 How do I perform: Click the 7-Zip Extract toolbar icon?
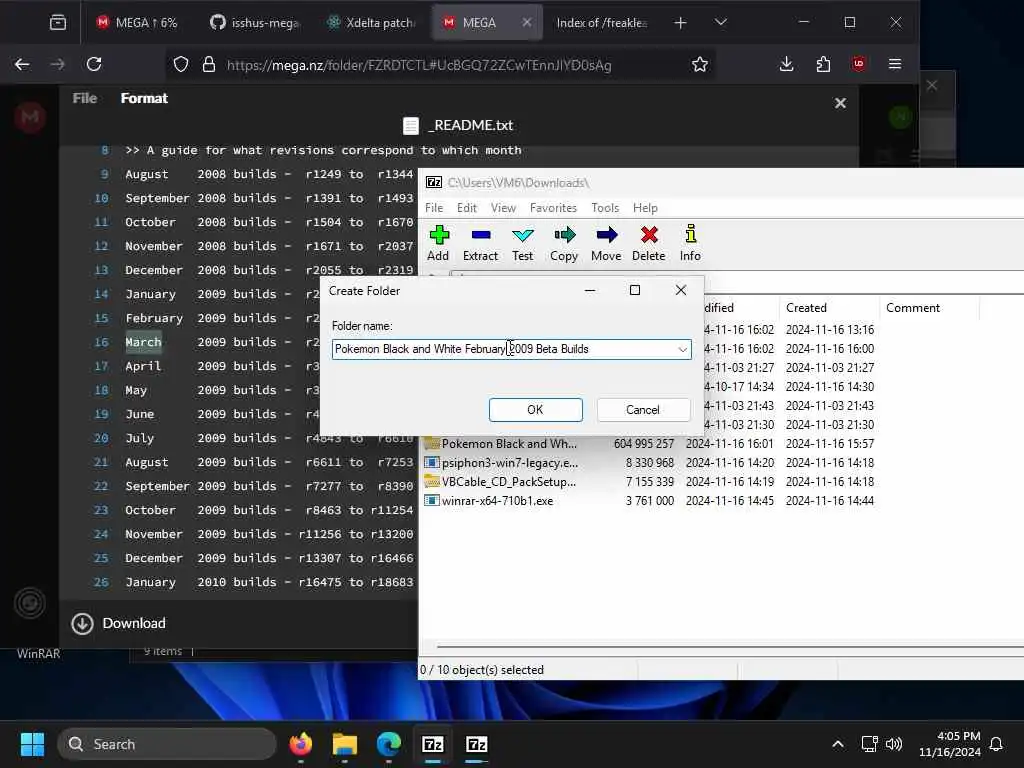pyautogui.click(x=481, y=242)
